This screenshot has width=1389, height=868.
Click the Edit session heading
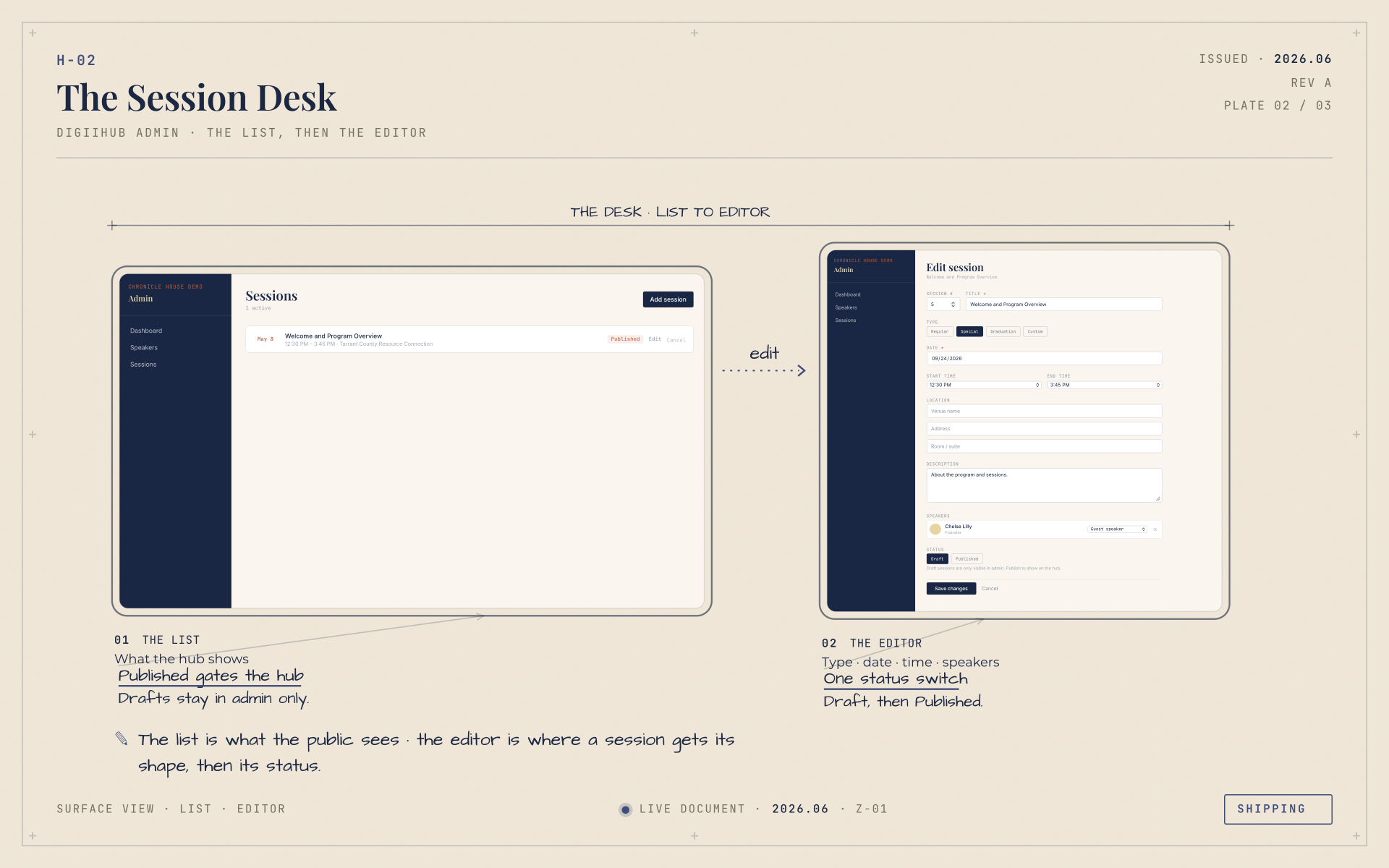pos(955,268)
